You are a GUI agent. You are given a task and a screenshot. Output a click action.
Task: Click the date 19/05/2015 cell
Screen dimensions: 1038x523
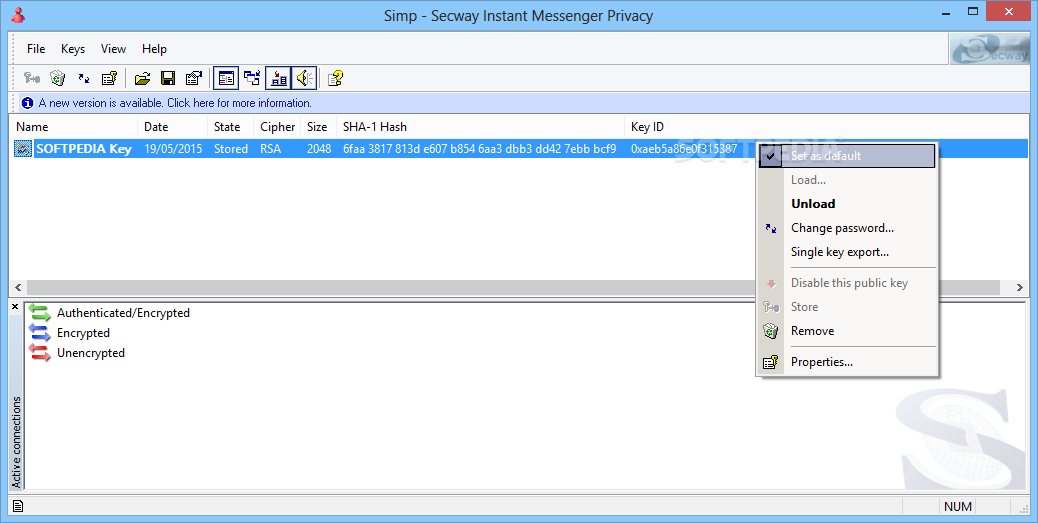[173, 149]
